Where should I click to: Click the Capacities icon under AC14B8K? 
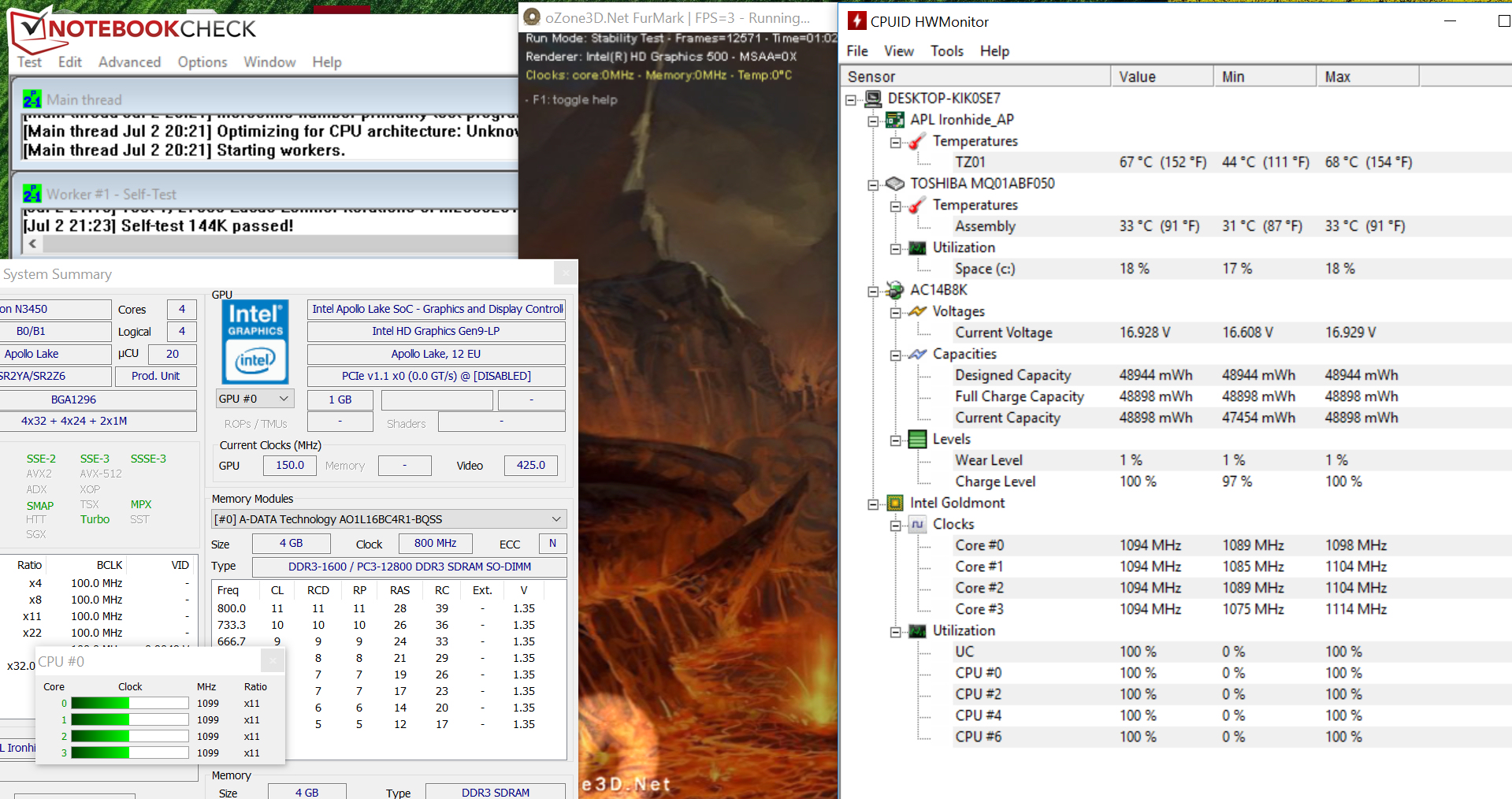click(917, 354)
